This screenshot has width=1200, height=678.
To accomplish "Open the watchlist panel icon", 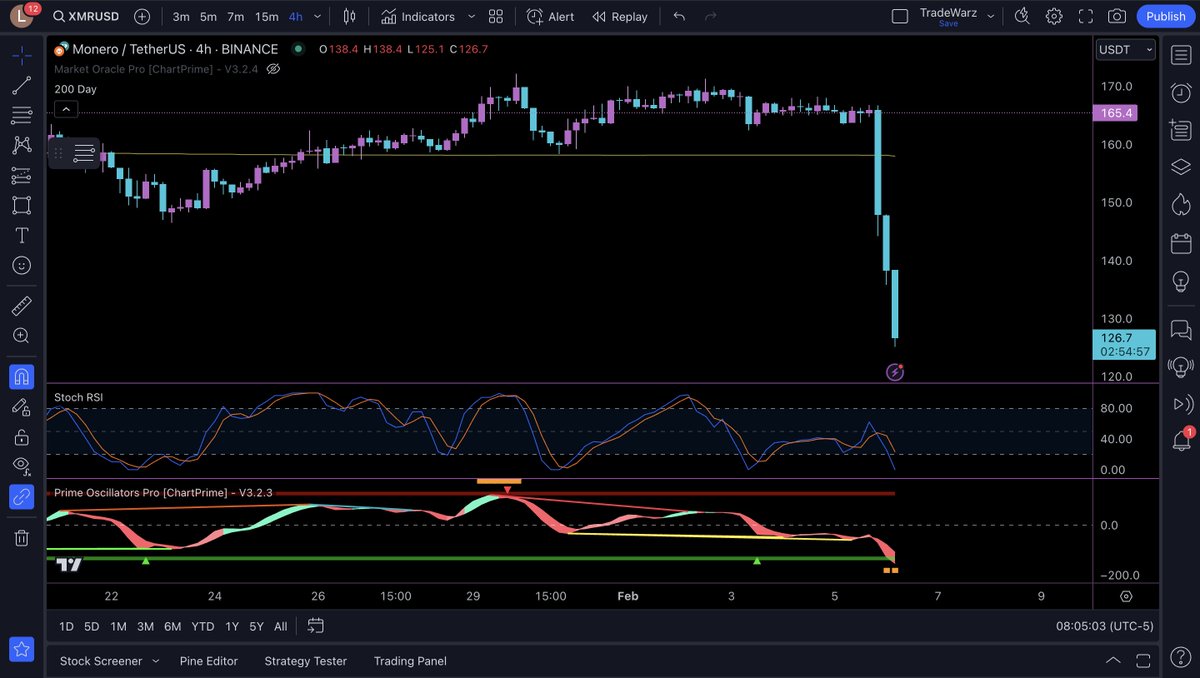I will click(1180, 55).
